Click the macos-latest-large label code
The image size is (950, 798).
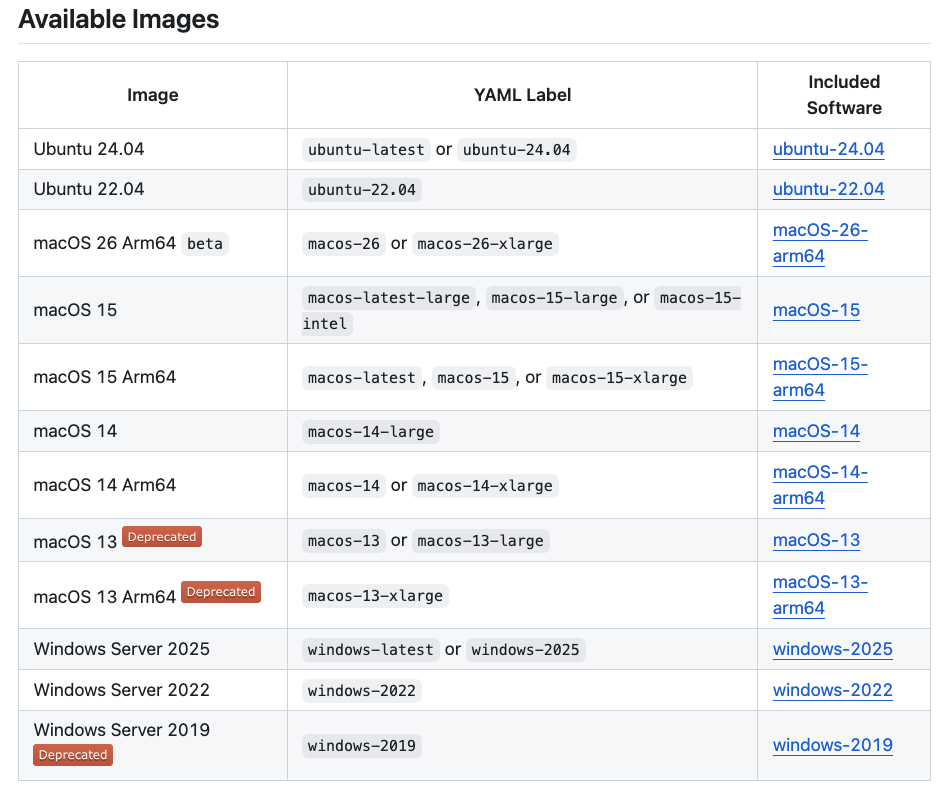click(x=388, y=298)
